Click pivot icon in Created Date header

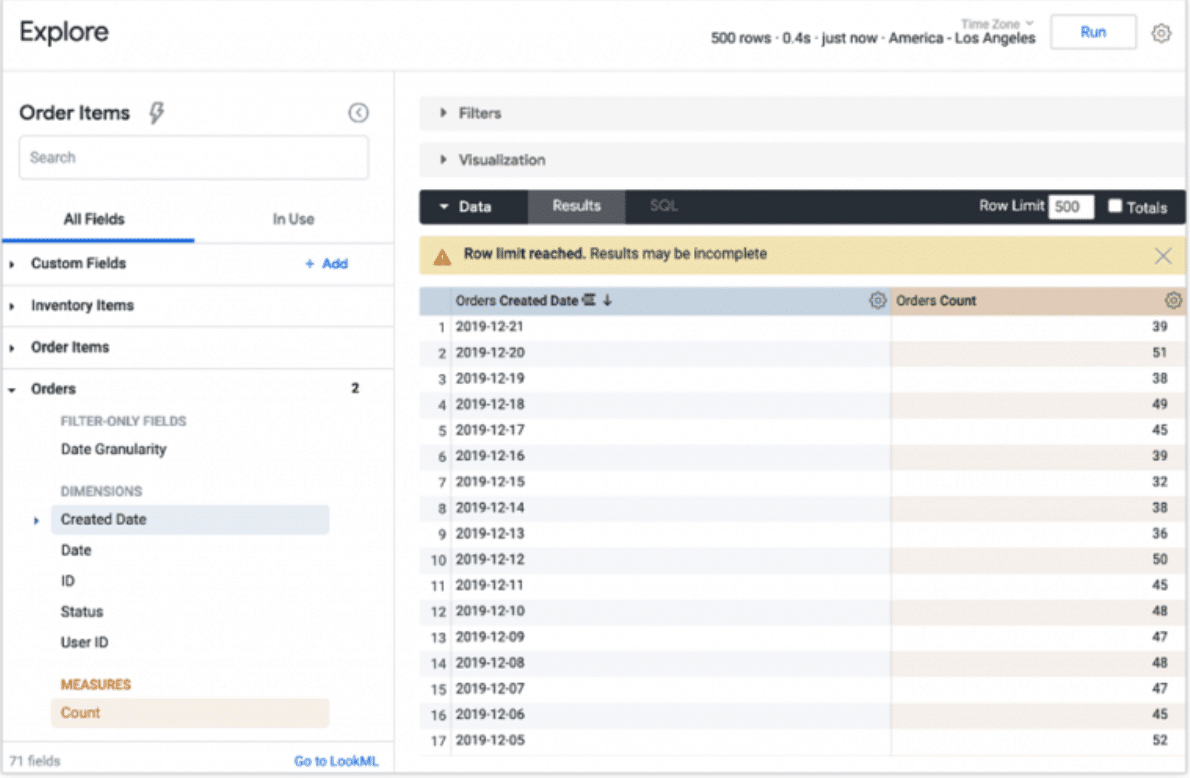point(589,301)
